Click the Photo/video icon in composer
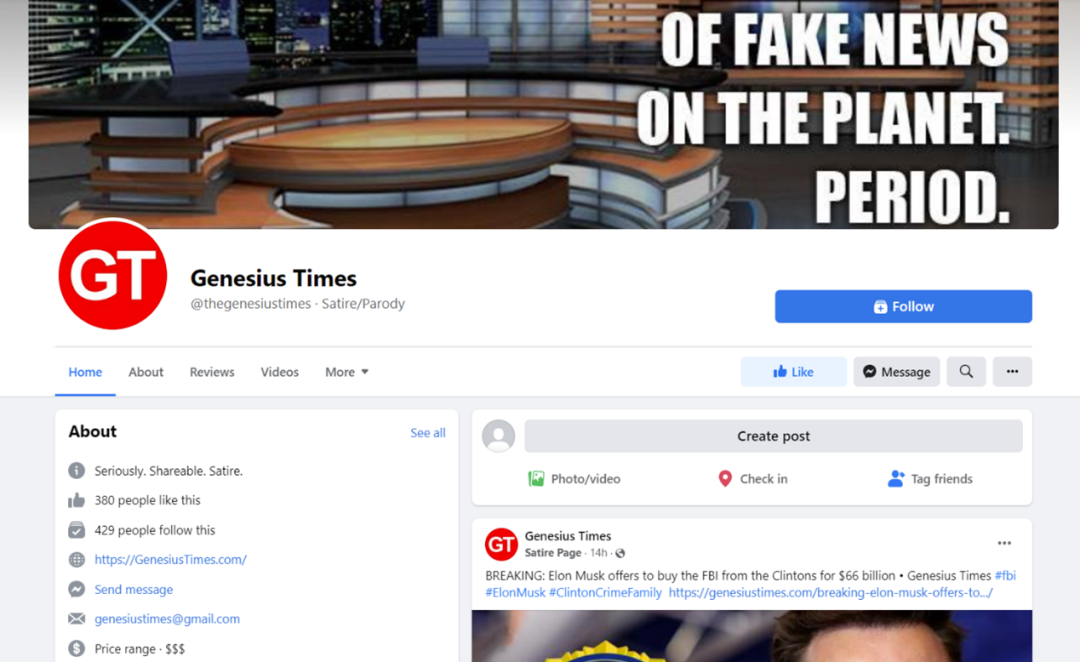Image resolution: width=1080 pixels, height=662 pixels. tap(536, 479)
